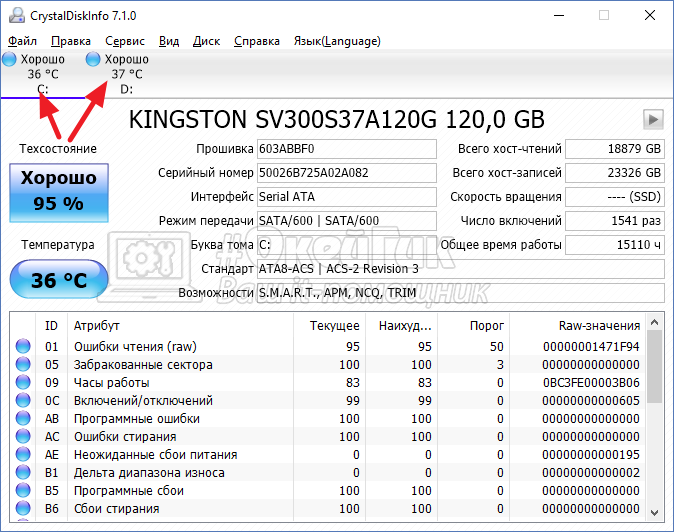Click the Возможности field S.M.A.R.T., APM, NCQ, TRIM
Viewport: 674px width, 532px height.
click(461, 293)
